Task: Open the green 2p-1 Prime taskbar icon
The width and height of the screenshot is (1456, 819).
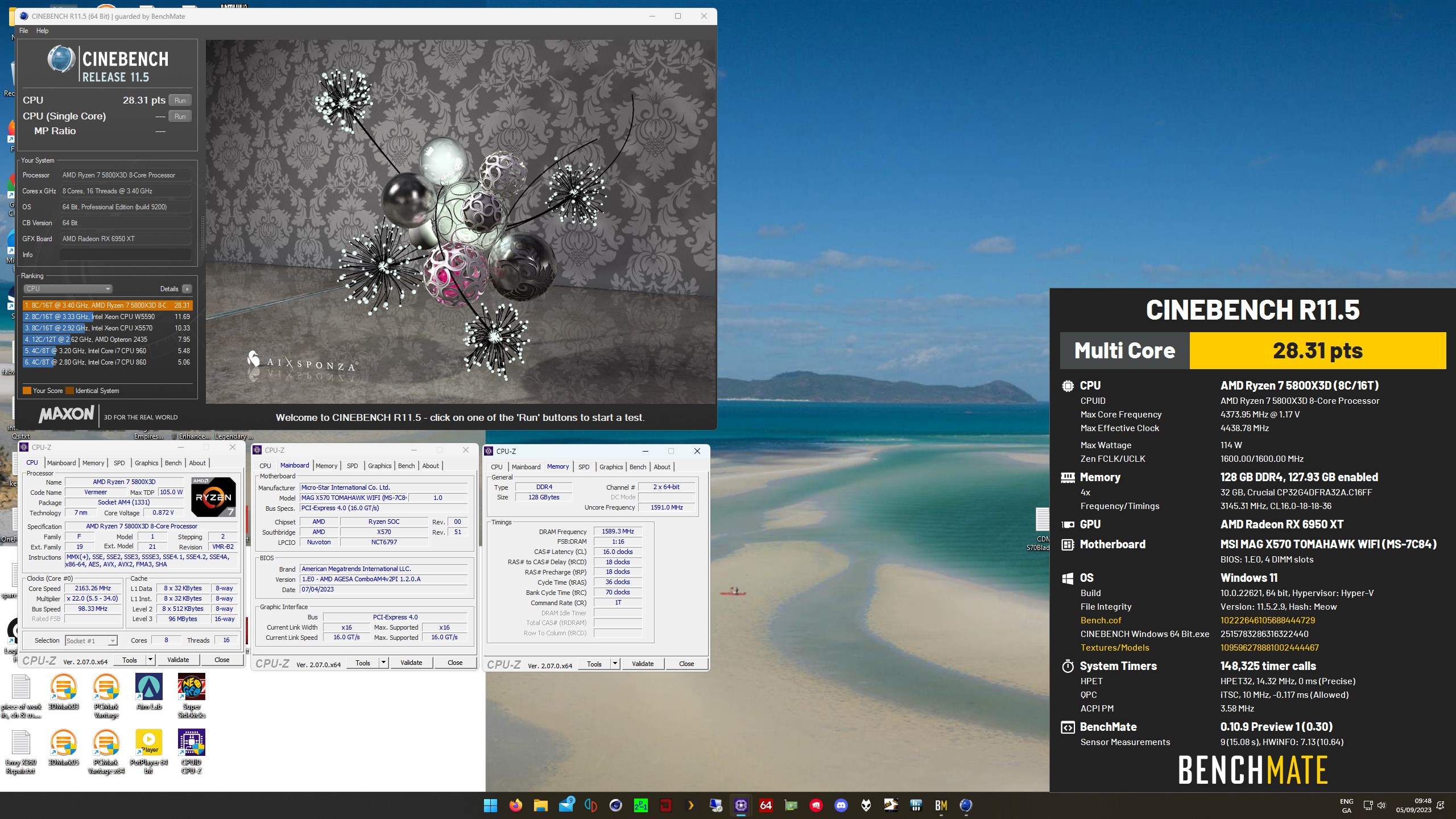Action: click(x=640, y=805)
